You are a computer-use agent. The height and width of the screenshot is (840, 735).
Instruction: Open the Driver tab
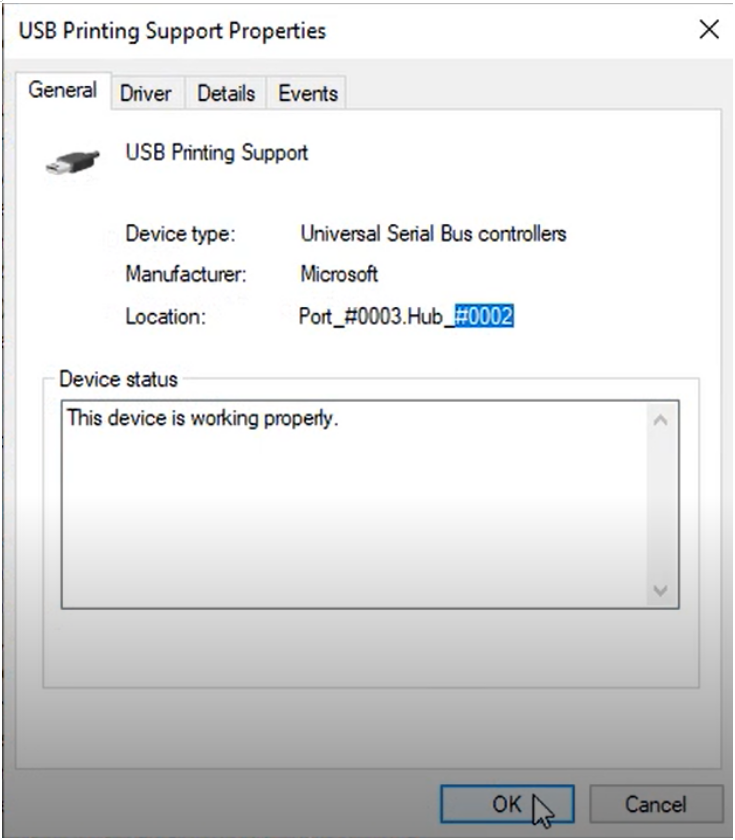tap(146, 94)
